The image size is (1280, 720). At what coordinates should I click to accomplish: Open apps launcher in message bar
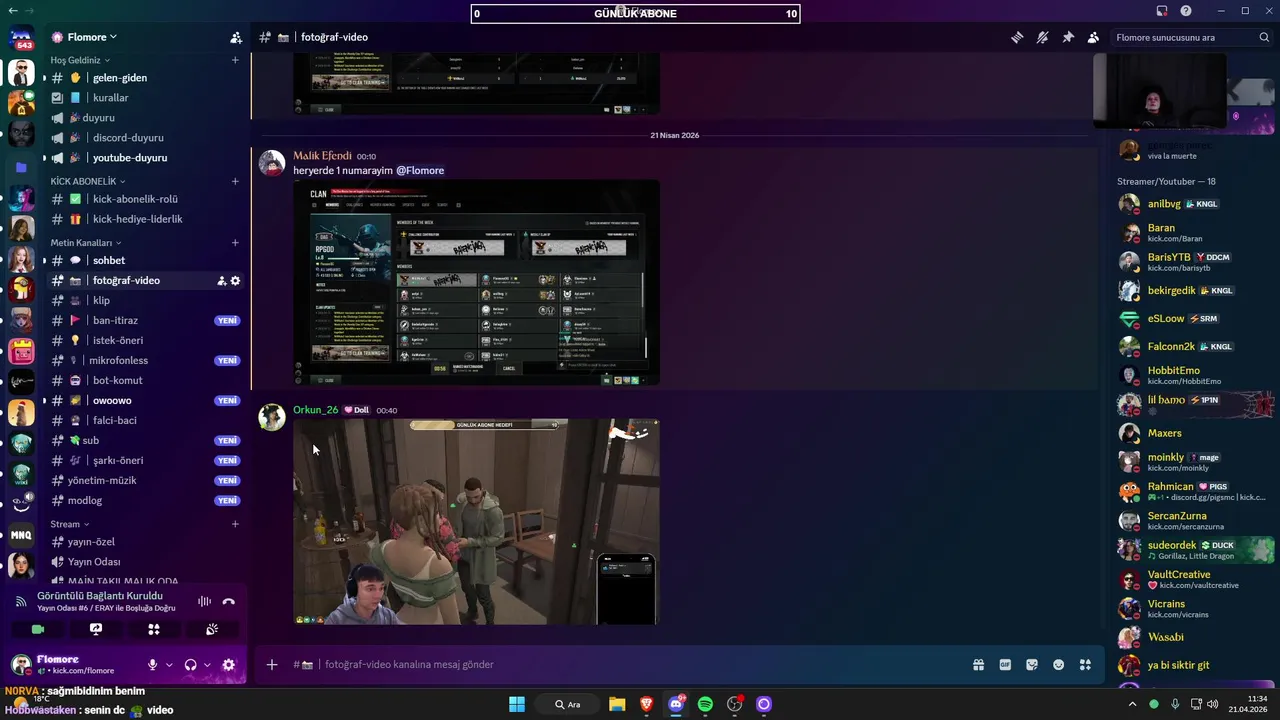[1085, 665]
